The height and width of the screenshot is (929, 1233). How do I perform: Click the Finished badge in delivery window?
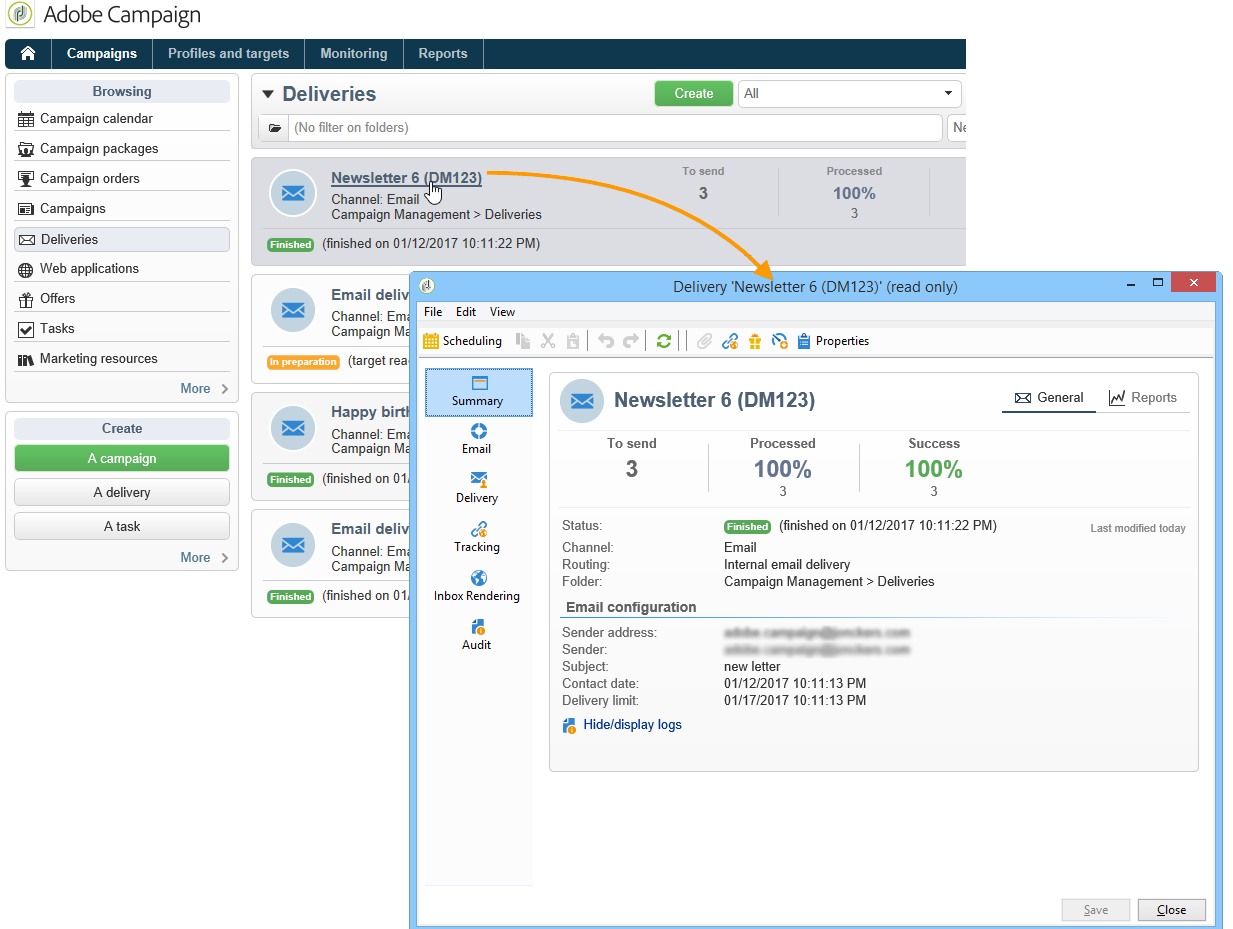pyautogui.click(x=748, y=526)
